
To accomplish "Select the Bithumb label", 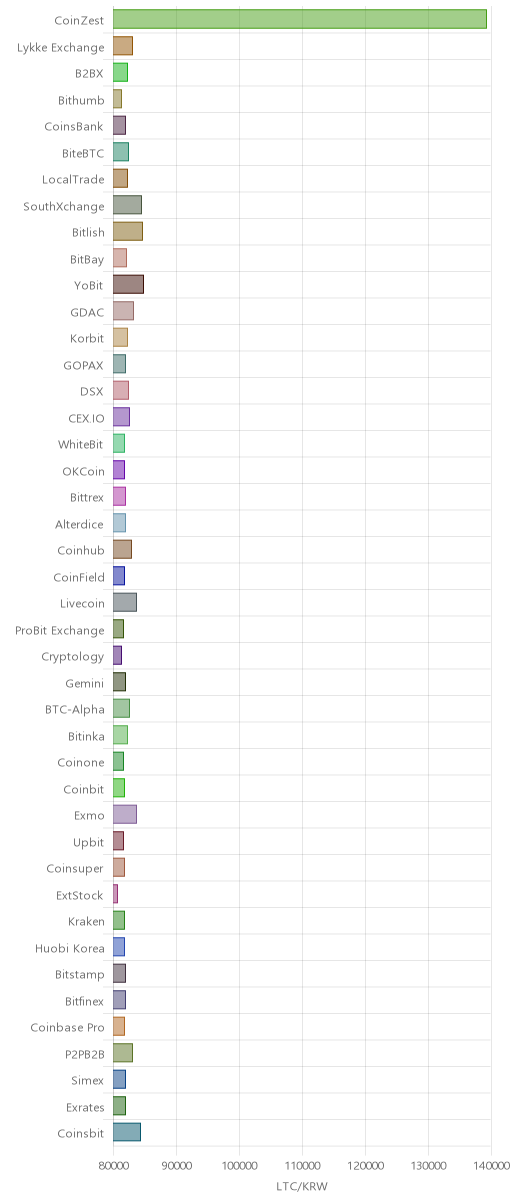I will [80, 99].
